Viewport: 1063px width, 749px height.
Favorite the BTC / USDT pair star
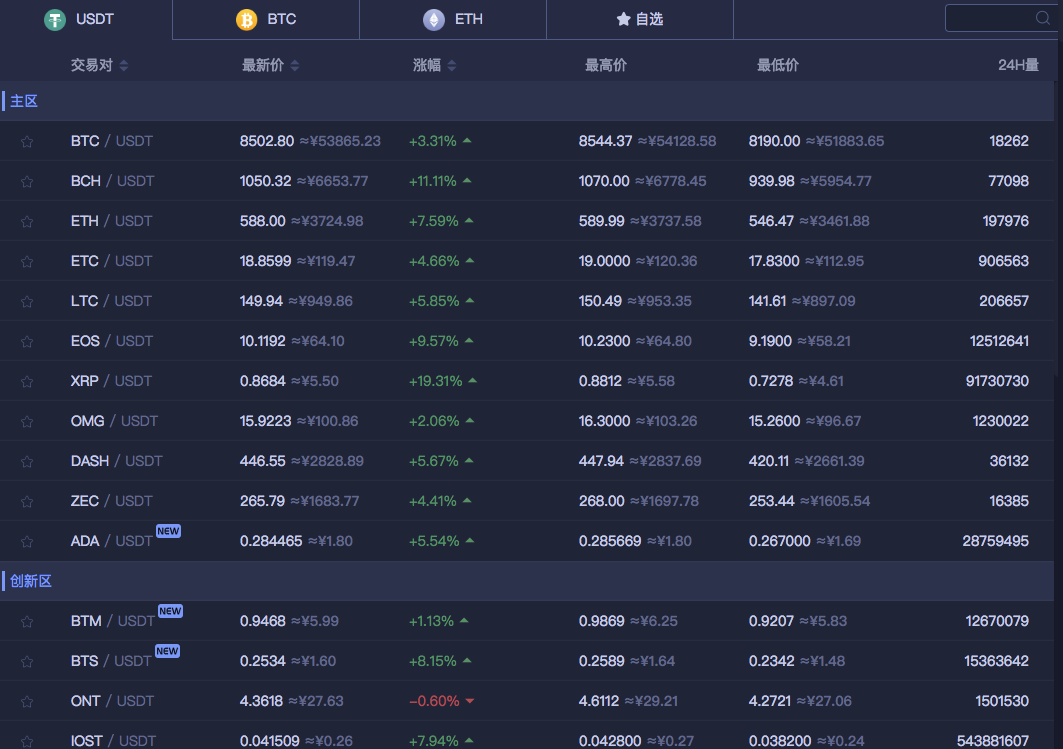(x=27, y=142)
